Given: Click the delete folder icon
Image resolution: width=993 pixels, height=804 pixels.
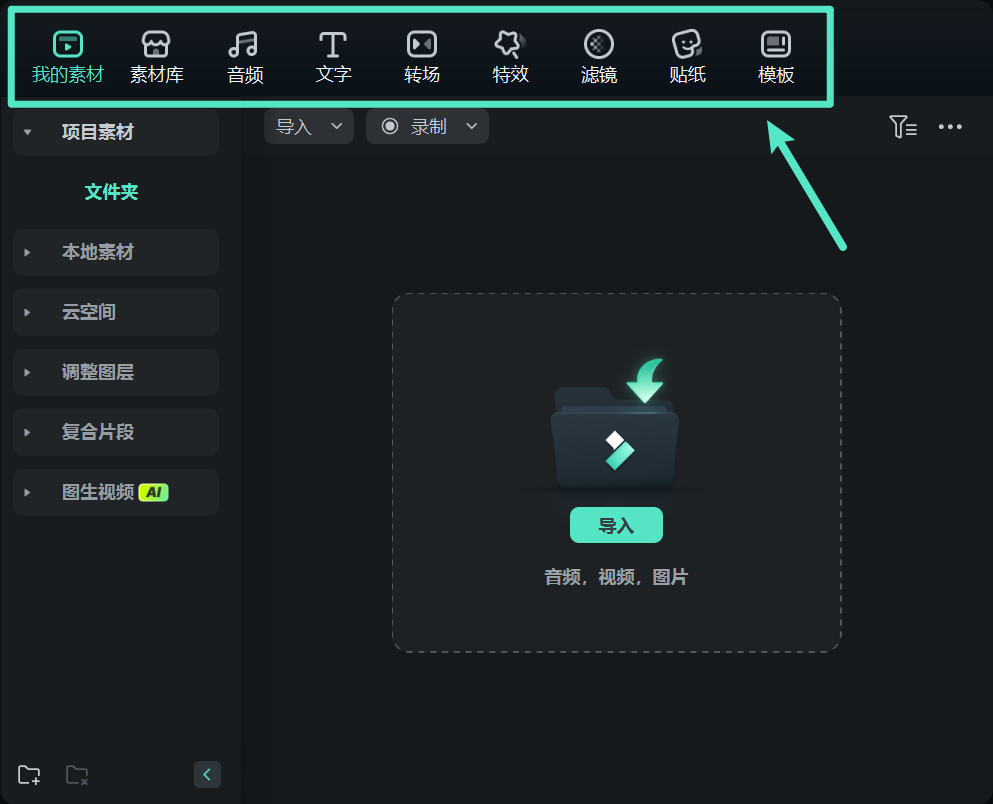Looking at the screenshot, I should pos(77,775).
